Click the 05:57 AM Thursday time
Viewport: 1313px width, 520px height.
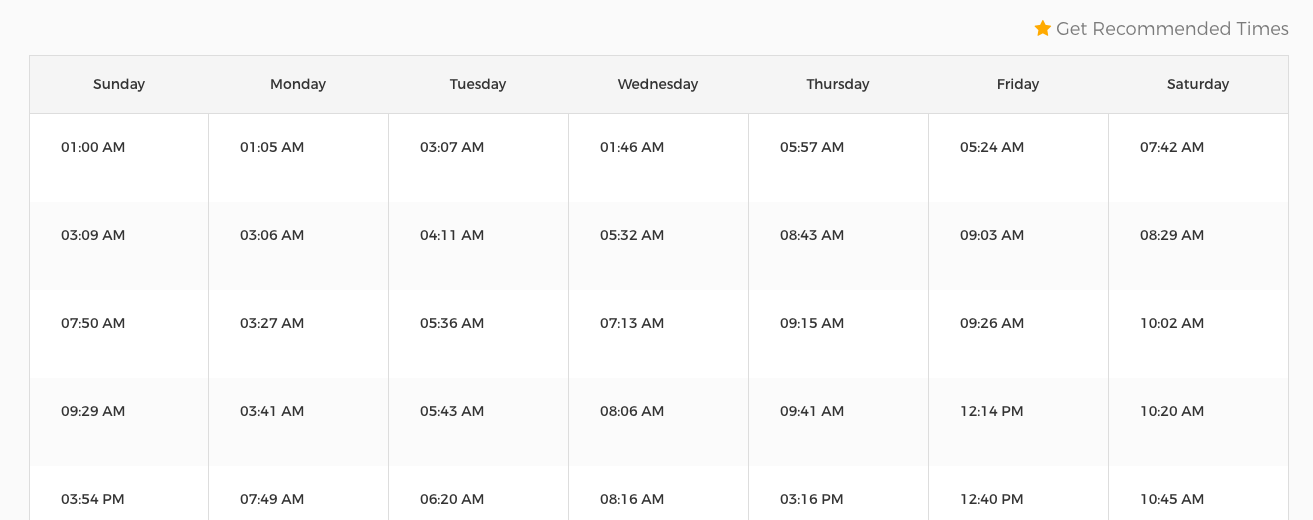click(812, 147)
